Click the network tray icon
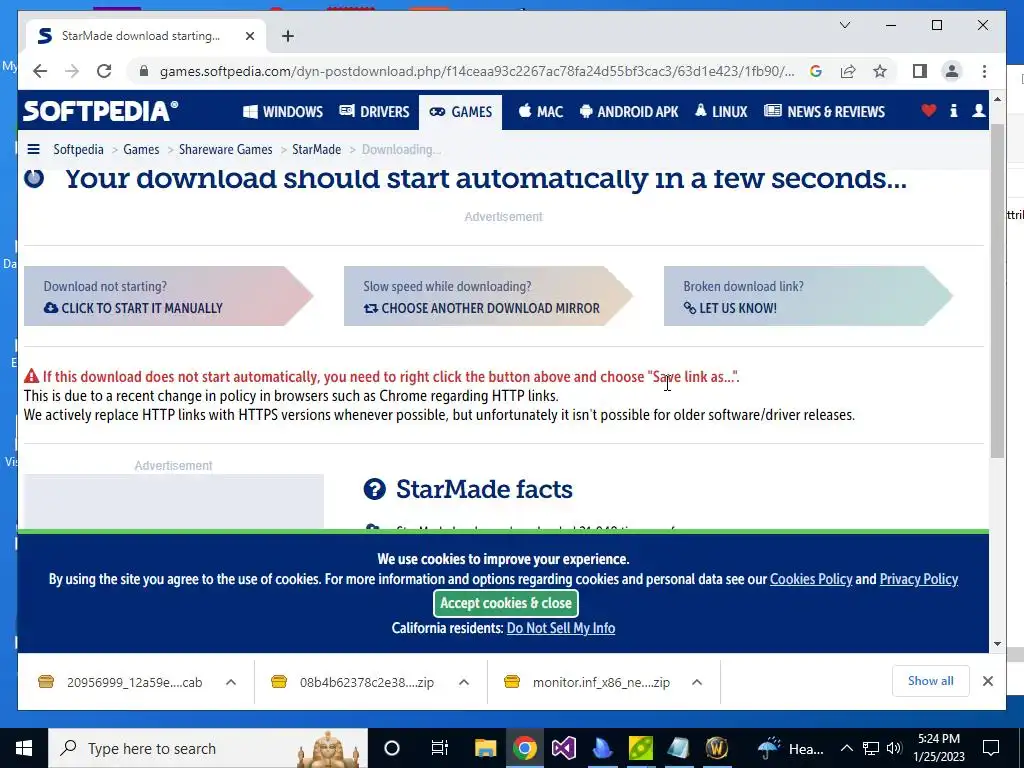Screen dimensions: 1024x768 (x=871, y=748)
